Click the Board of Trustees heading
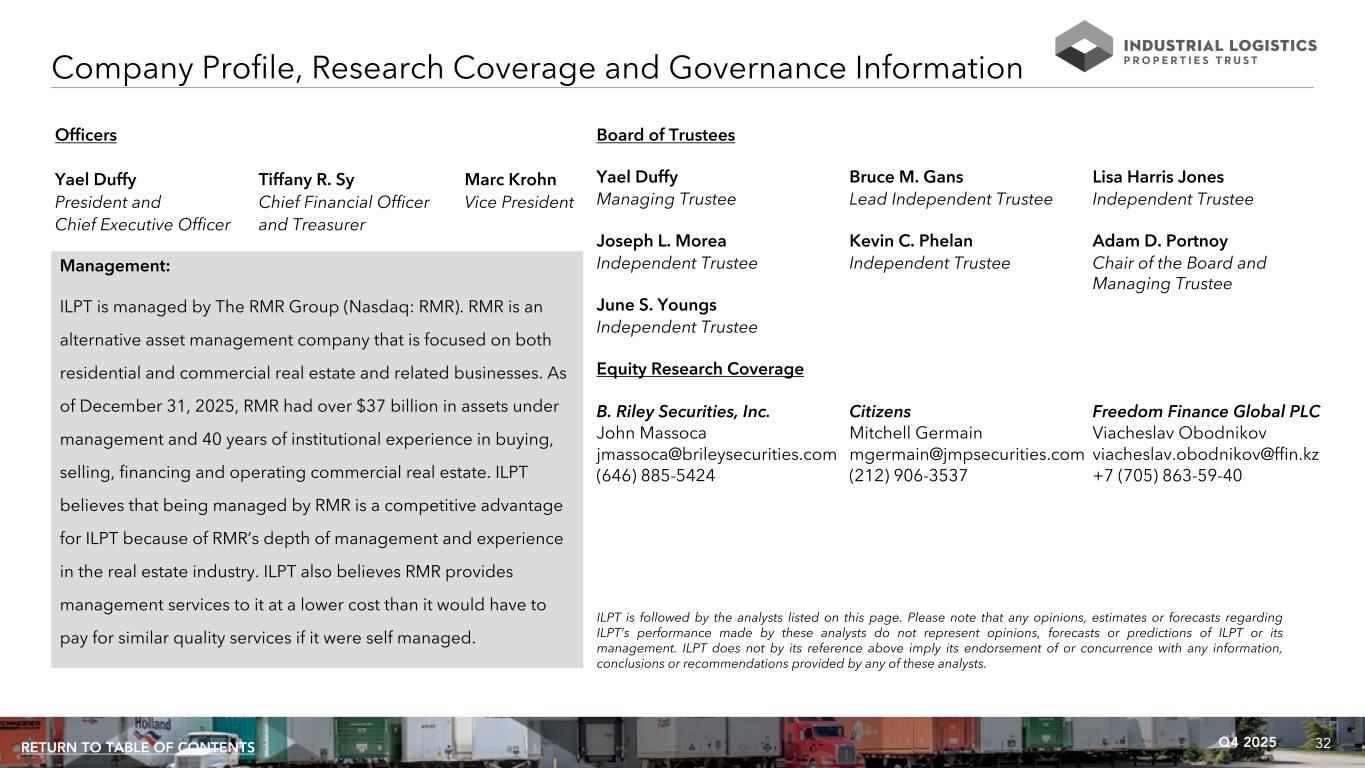The height and width of the screenshot is (768, 1365). click(665, 135)
